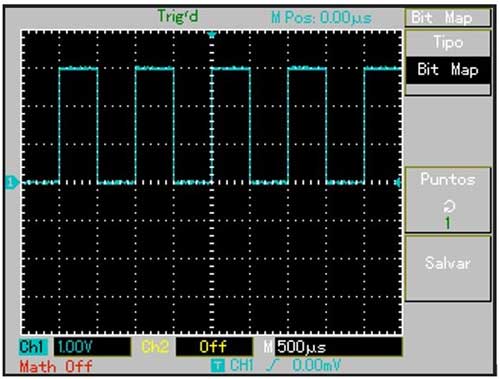Click the channel 1 ground level marker
The height and width of the screenshot is (379, 500).
coord(11,182)
